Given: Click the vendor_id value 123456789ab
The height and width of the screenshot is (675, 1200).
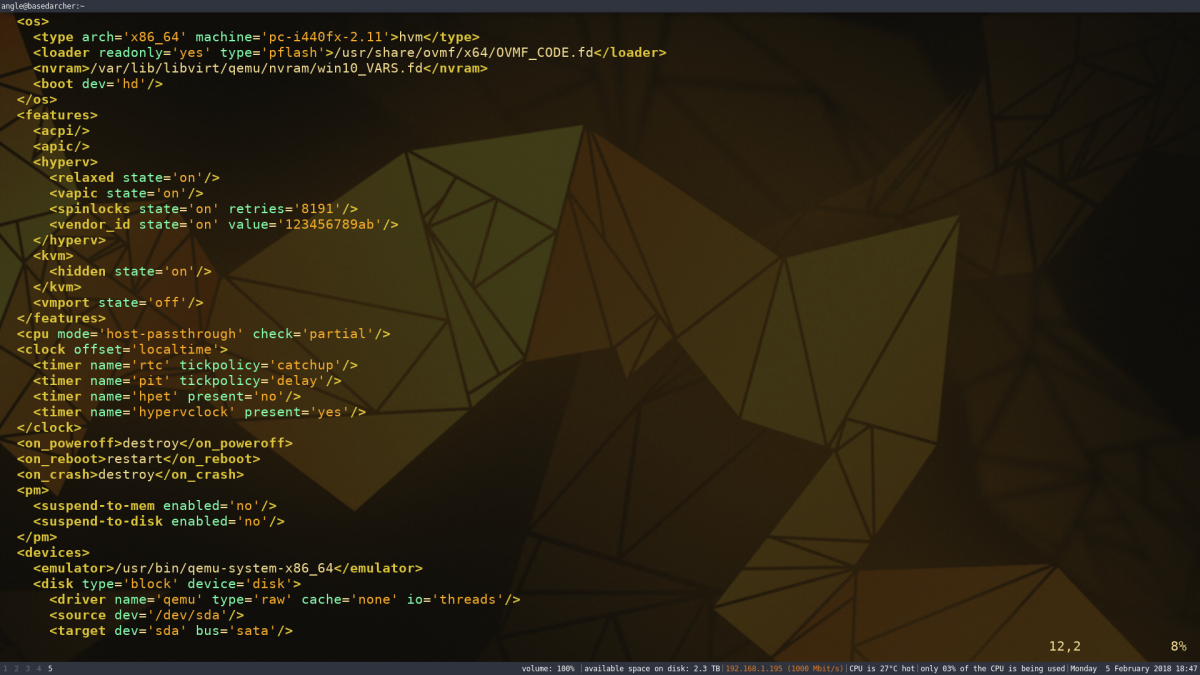Looking at the screenshot, I should pos(335,224).
